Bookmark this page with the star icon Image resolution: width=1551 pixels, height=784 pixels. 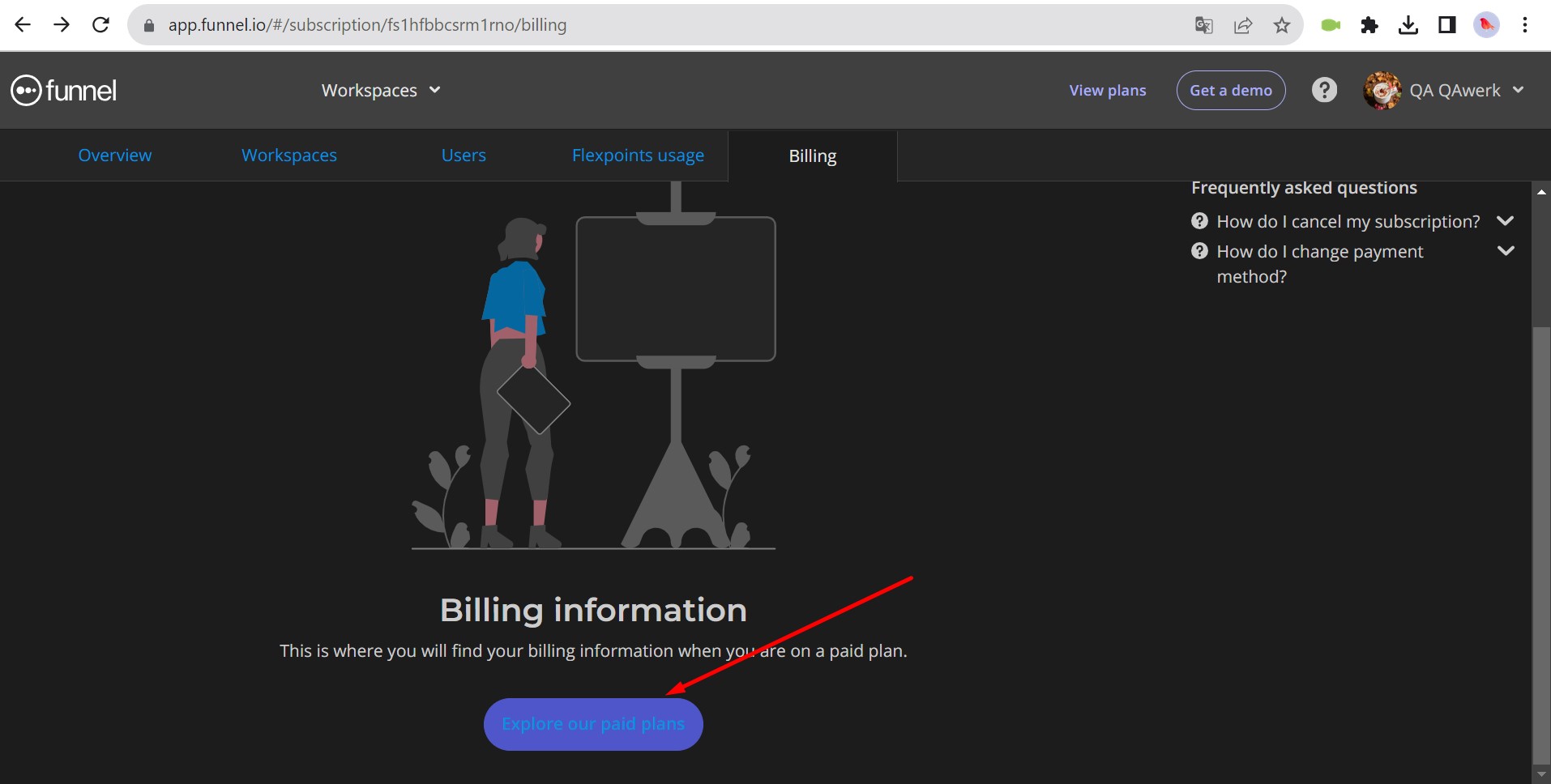[1282, 25]
